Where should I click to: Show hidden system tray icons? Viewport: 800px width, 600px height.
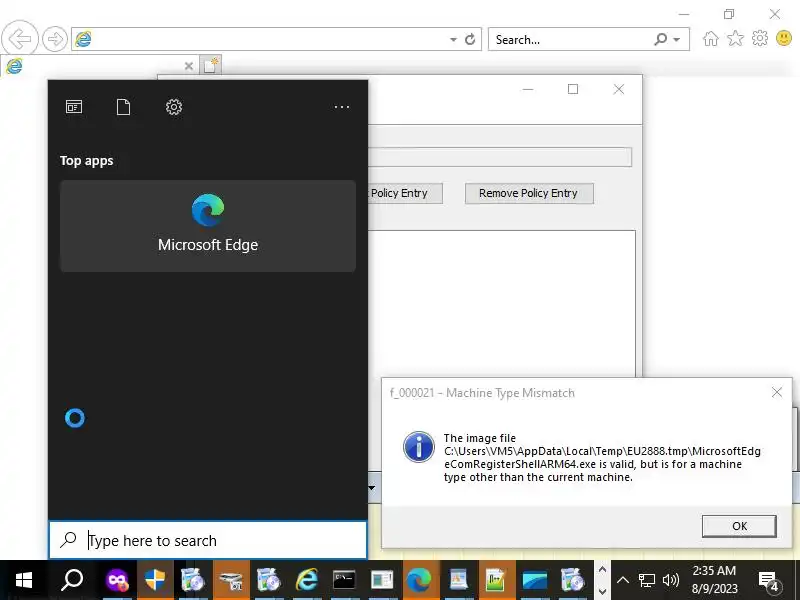(622, 580)
